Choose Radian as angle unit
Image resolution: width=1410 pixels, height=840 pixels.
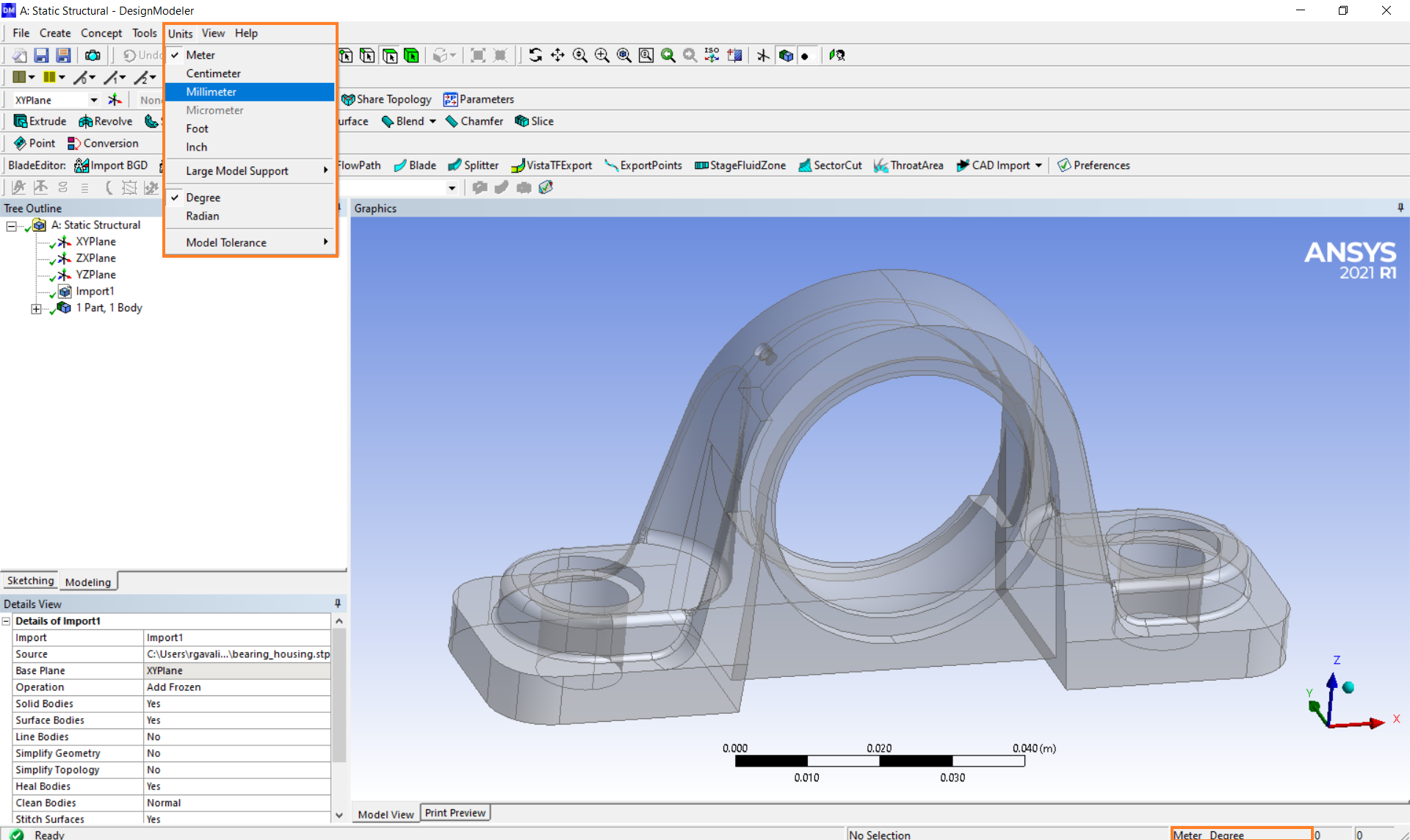pyautogui.click(x=203, y=216)
